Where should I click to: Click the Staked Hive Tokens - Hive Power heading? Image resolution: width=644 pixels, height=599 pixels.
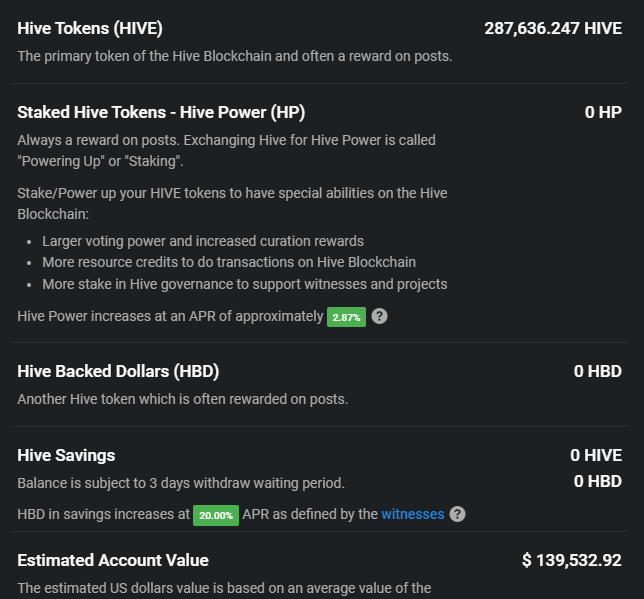click(161, 112)
